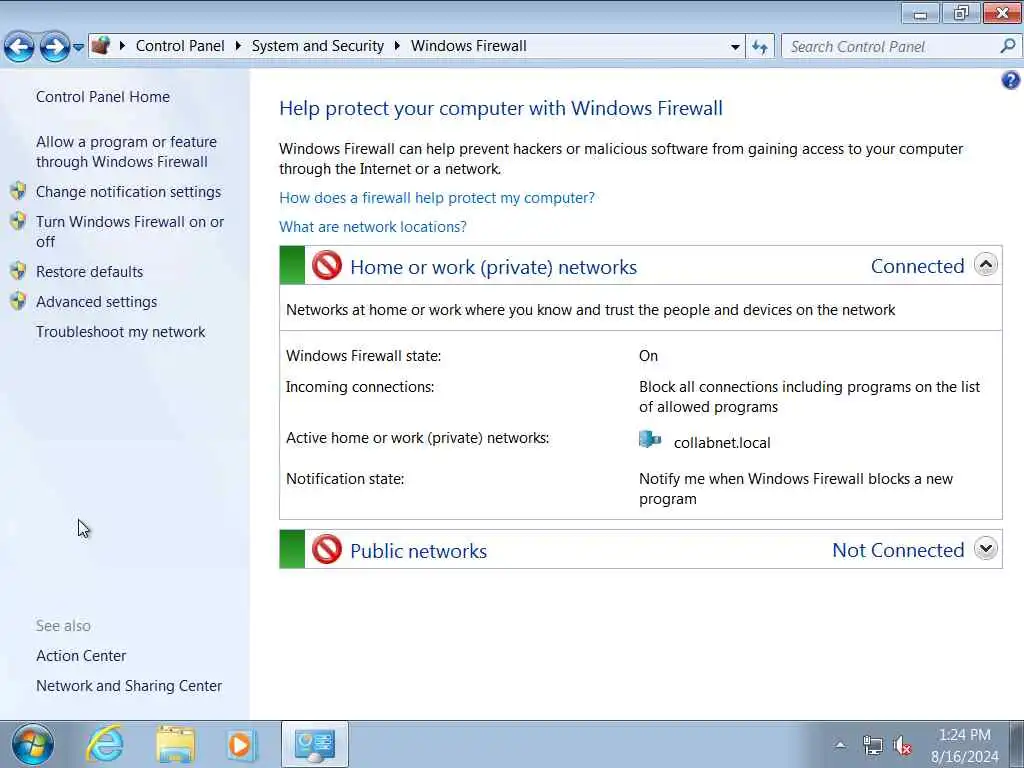Open Advanced settings
Image resolution: width=1024 pixels, height=768 pixels.
[96, 302]
